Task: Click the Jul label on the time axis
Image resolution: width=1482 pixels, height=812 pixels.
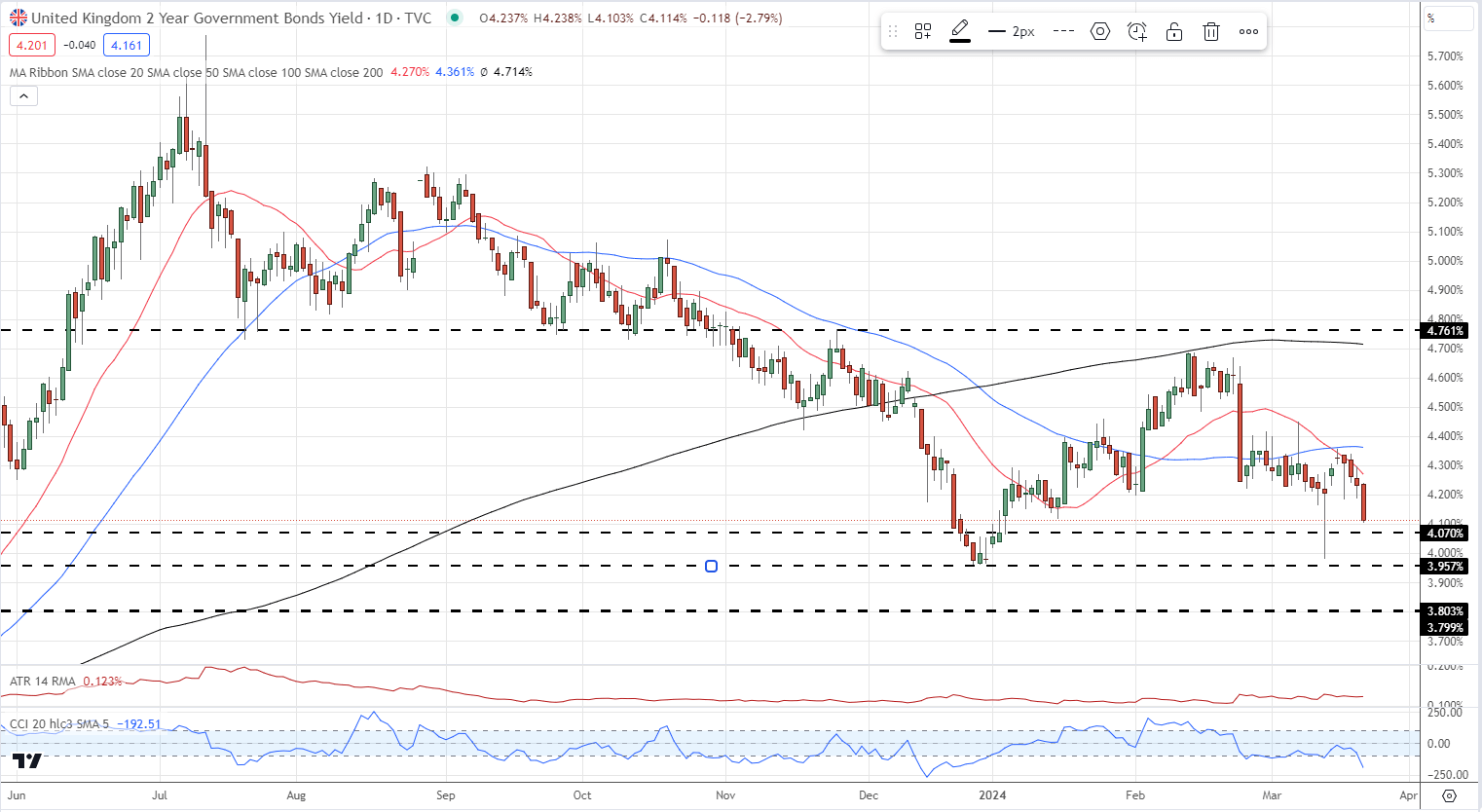Action: [x=160, y=795]
